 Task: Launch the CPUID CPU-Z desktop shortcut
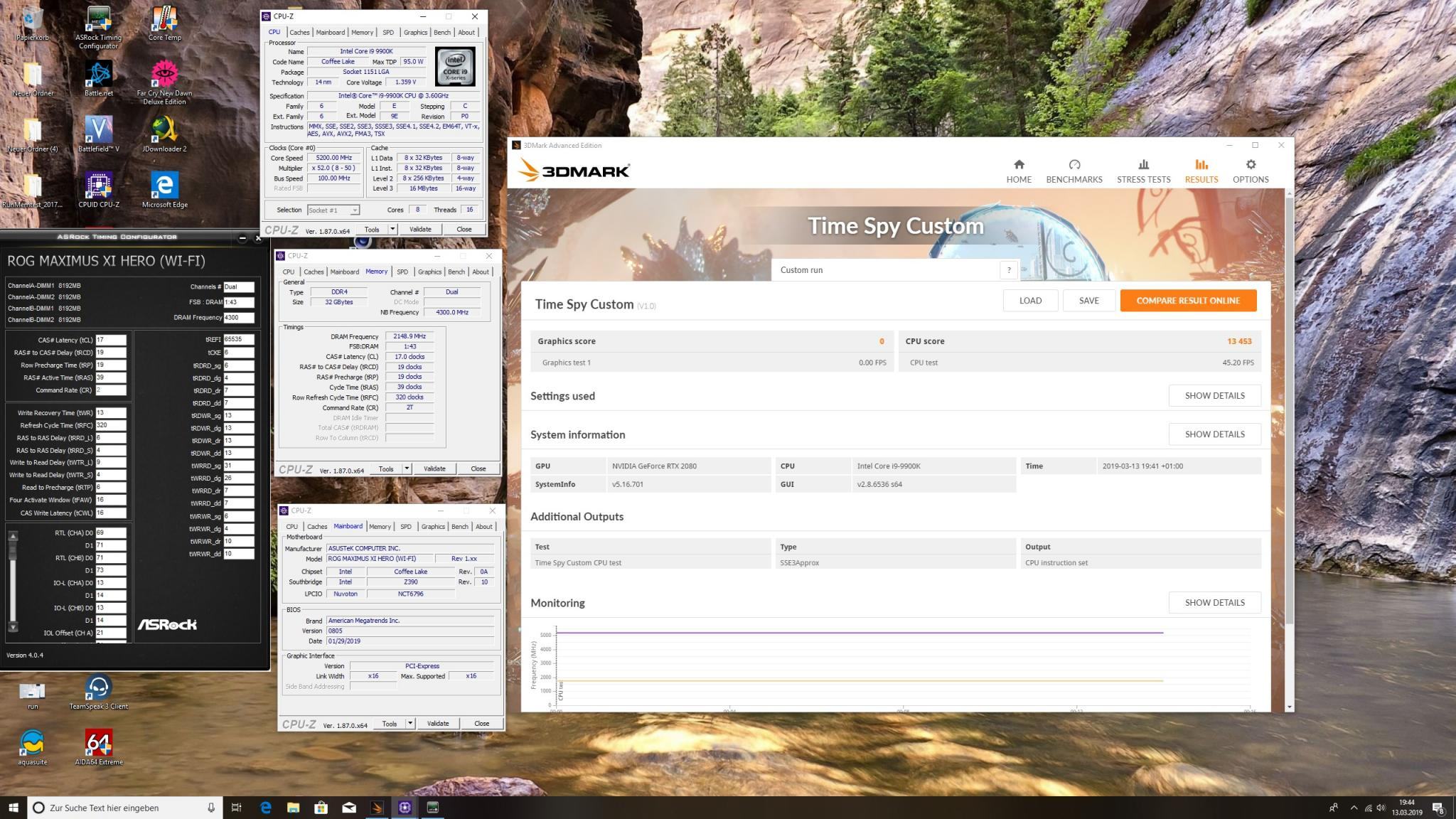click(98, 190)
